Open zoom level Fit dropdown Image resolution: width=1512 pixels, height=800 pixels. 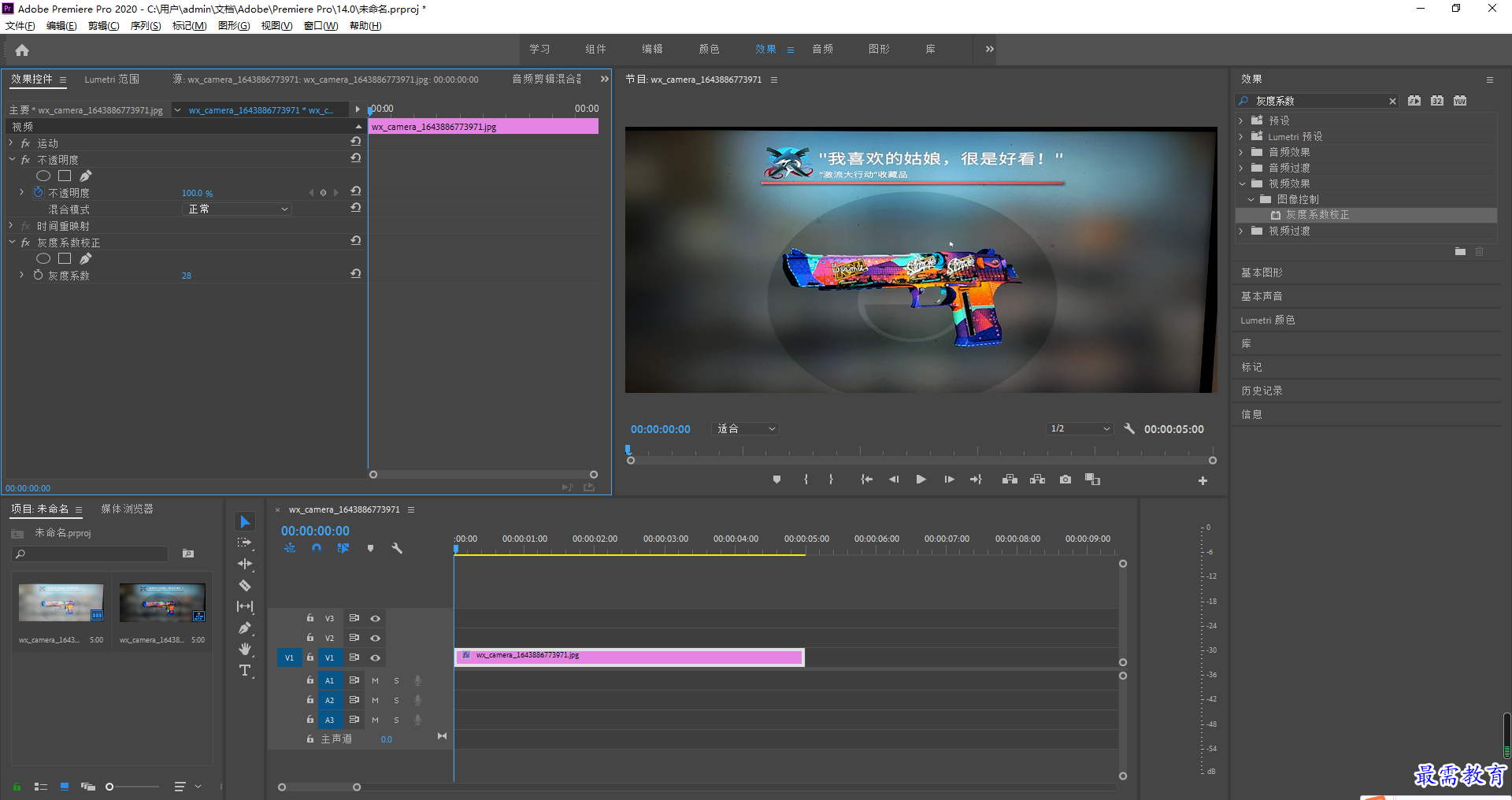click(745, 428)
